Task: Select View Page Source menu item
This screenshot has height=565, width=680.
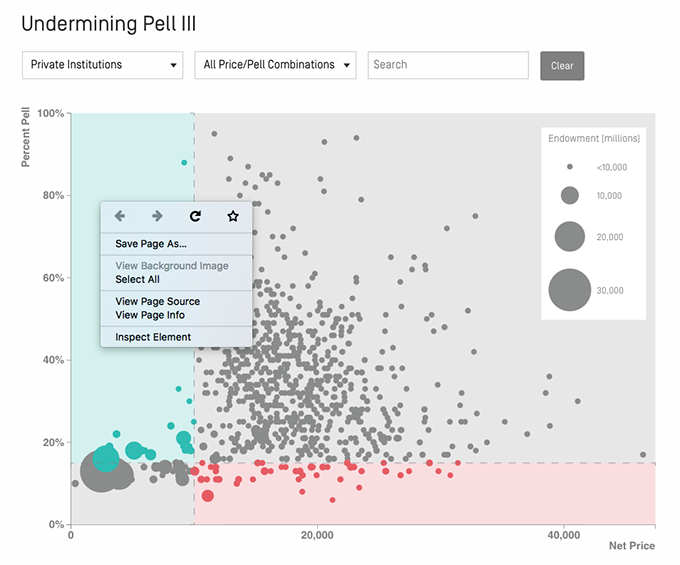Action: tap(157, 301)
